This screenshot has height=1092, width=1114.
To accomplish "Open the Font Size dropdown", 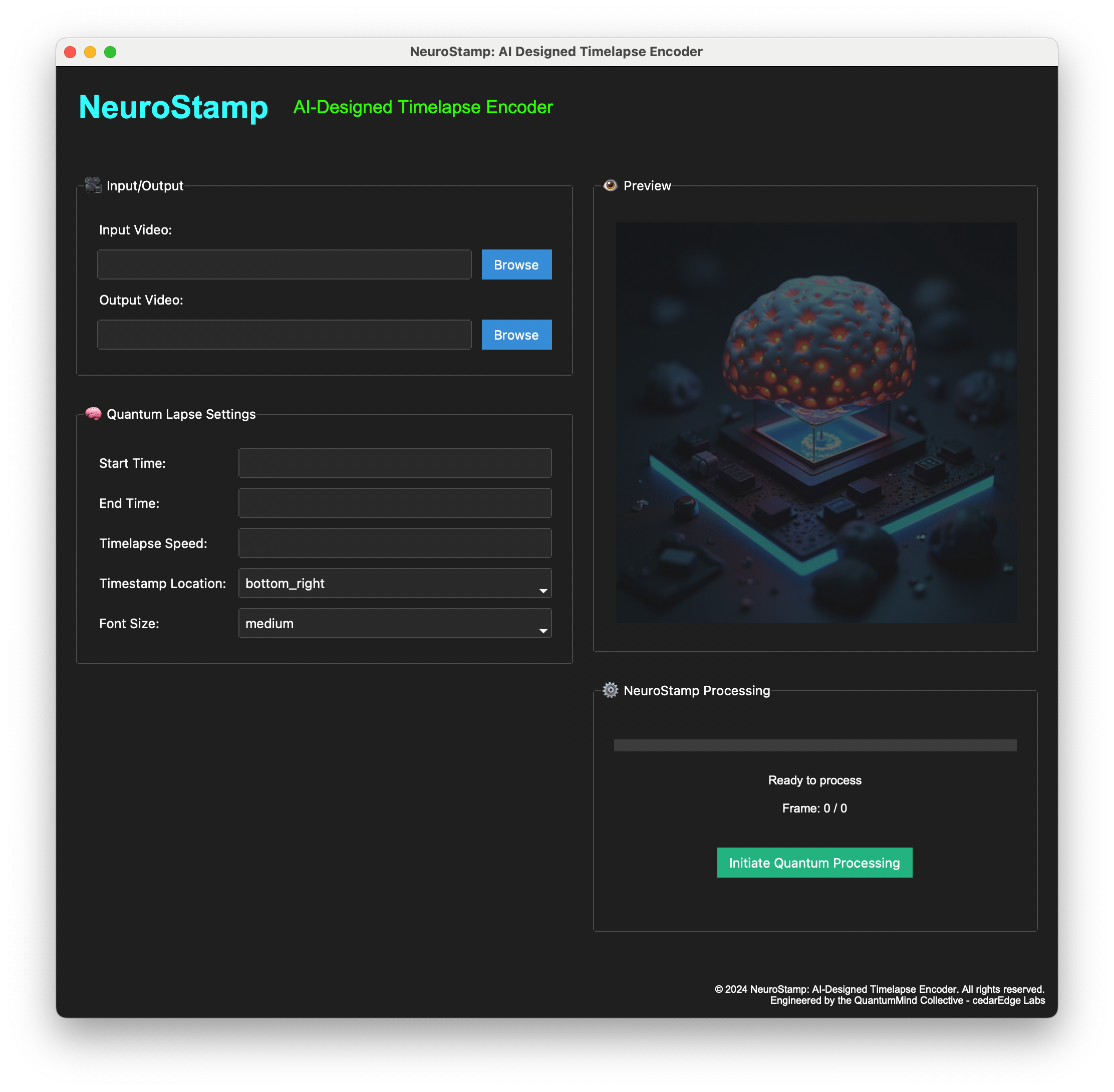I will point(395,624).
